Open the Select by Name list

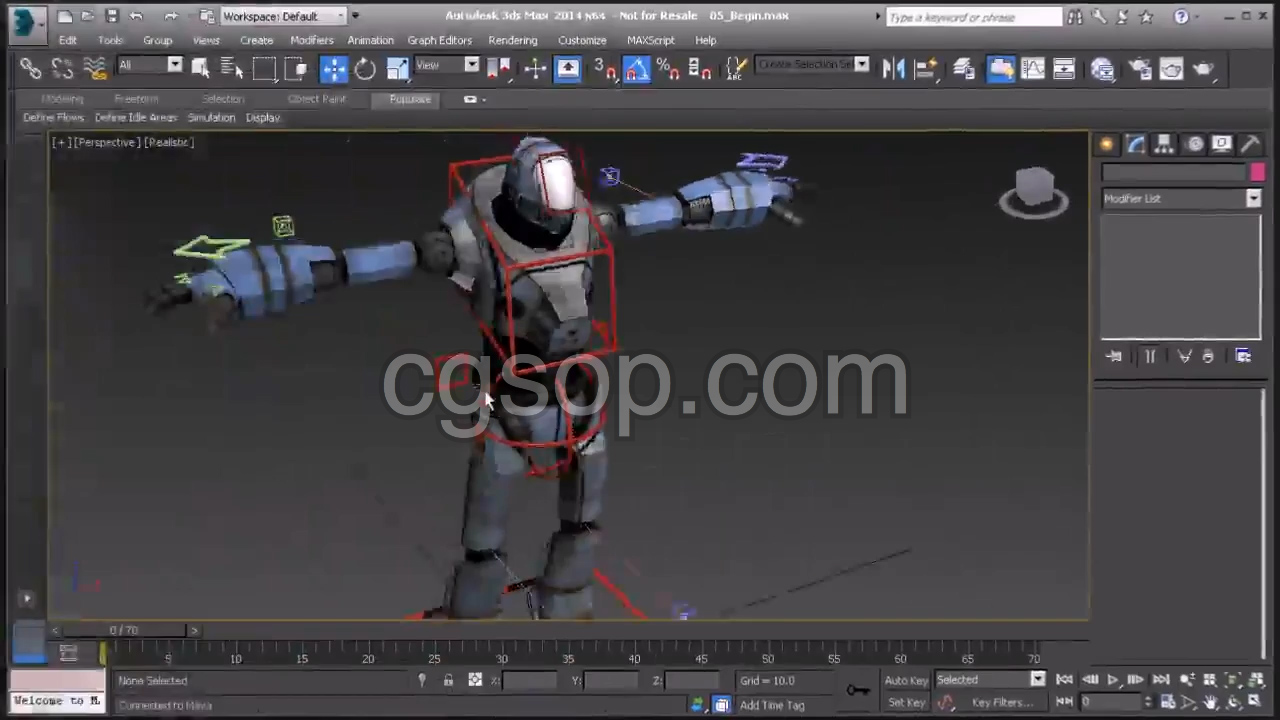pos(232,68)
